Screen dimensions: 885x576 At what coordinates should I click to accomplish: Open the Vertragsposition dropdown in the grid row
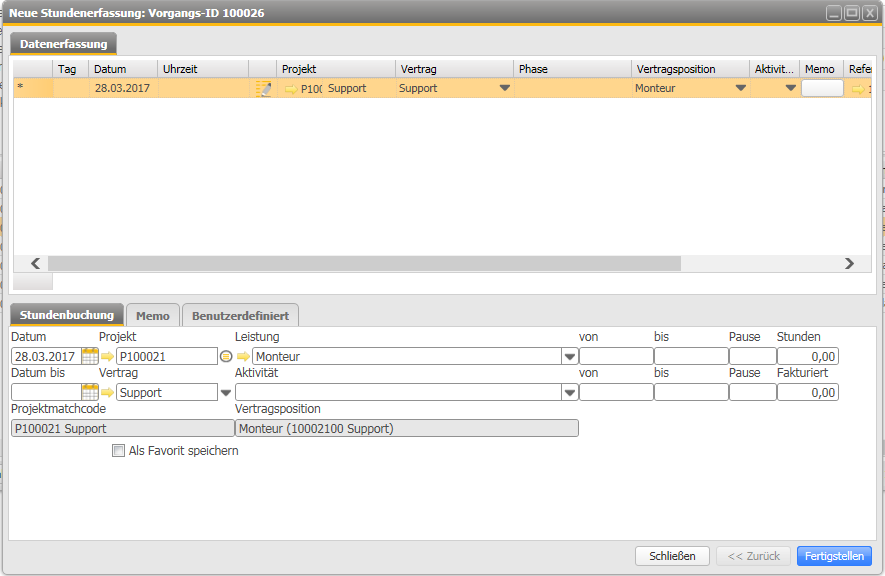(x=741, y=88)
